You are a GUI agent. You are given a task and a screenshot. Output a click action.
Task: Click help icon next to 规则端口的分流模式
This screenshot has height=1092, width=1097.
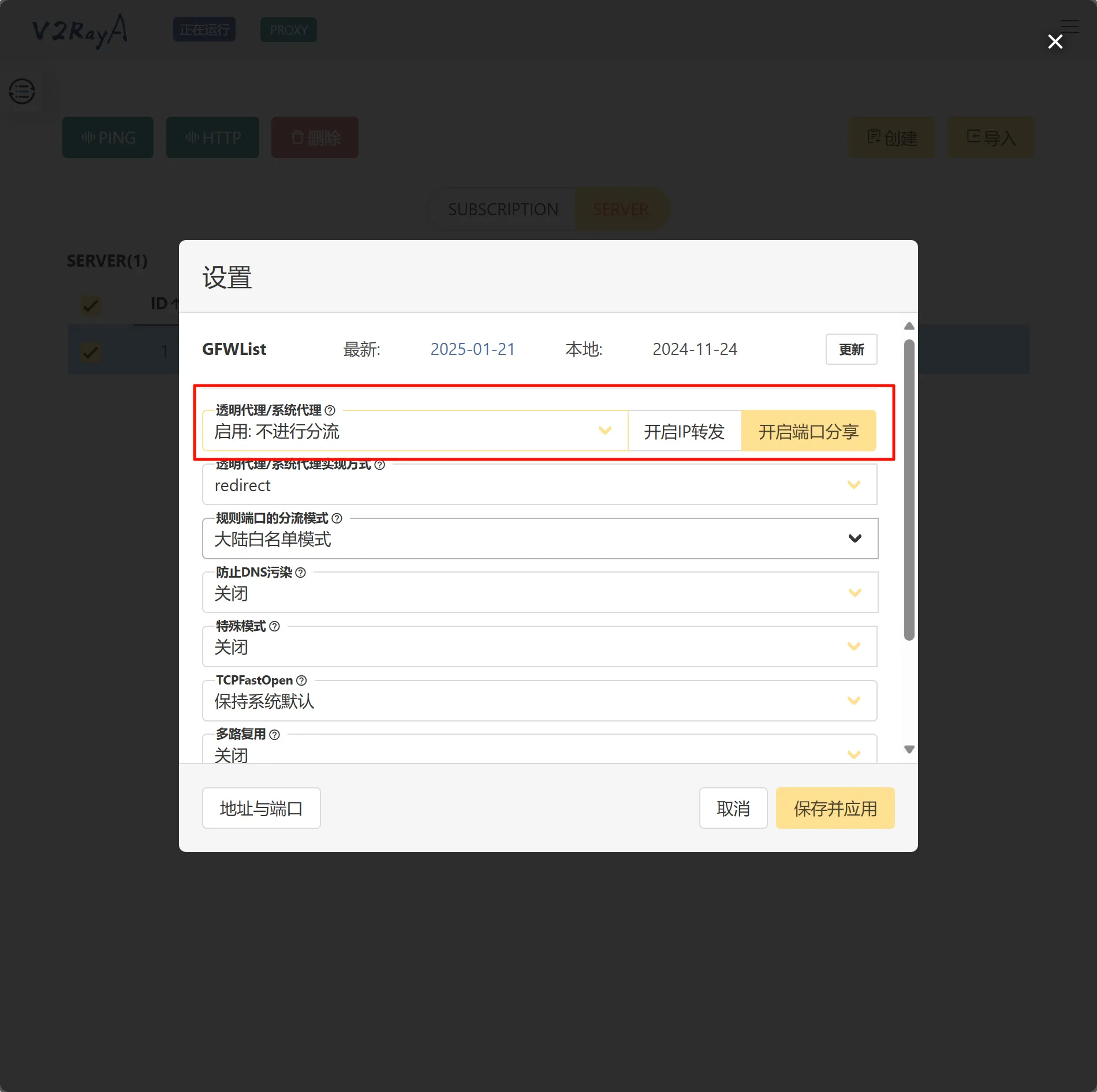[x=337, y=518]
